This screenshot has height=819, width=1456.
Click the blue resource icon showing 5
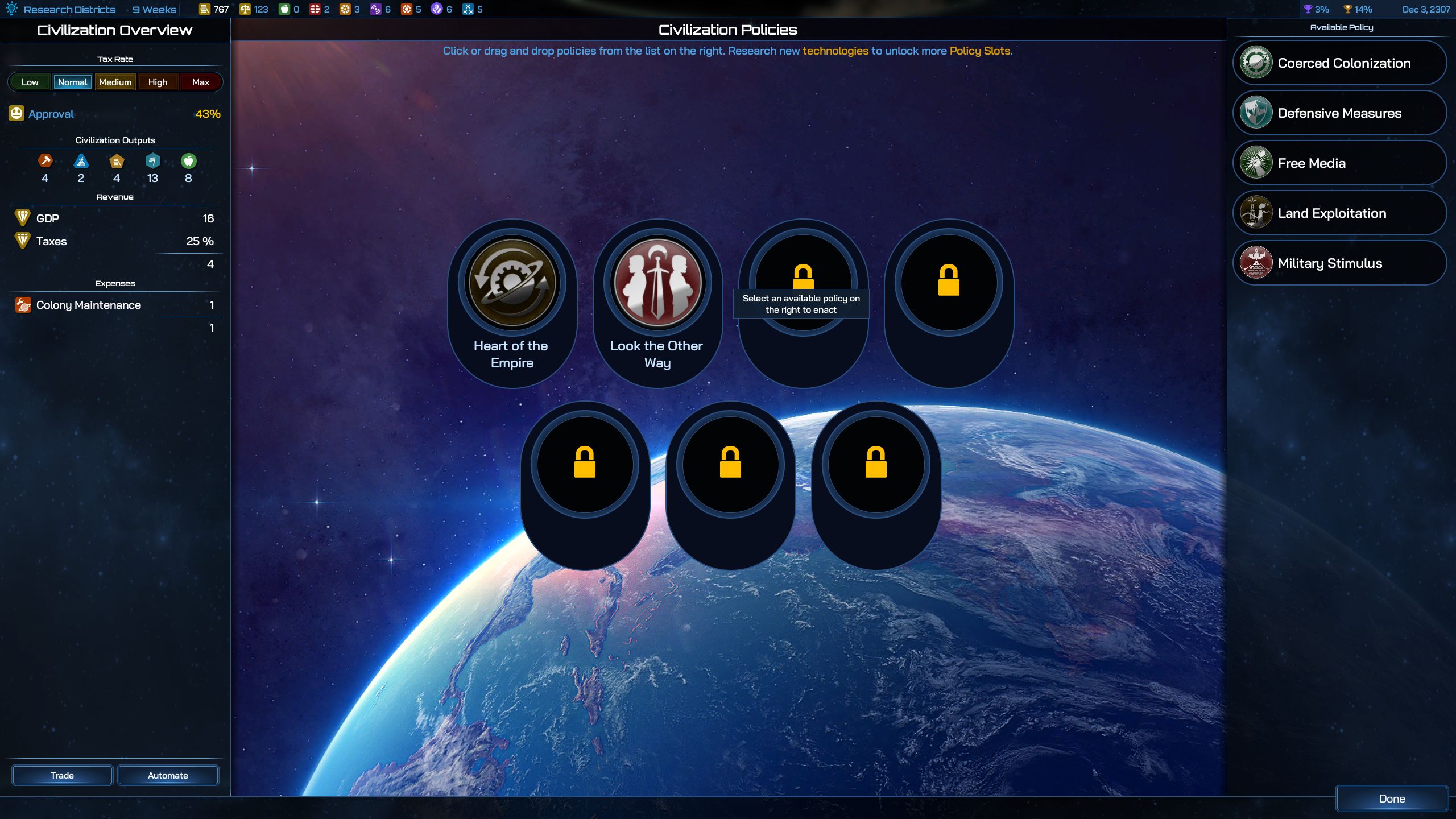(468, 9)
